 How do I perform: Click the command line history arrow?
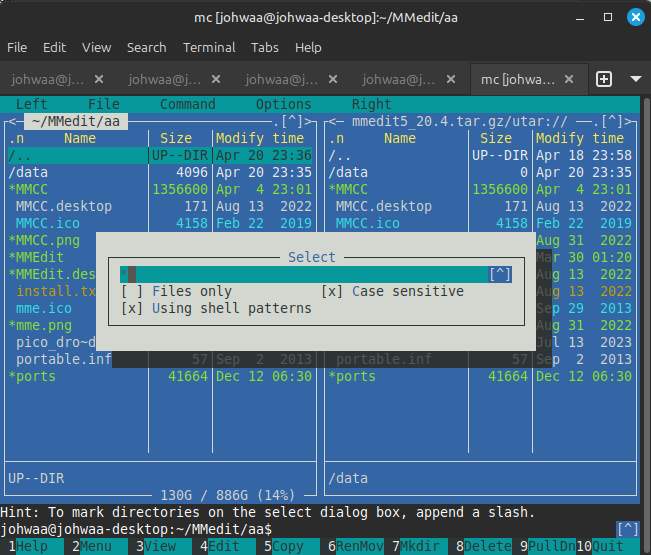tap(628, 528)
